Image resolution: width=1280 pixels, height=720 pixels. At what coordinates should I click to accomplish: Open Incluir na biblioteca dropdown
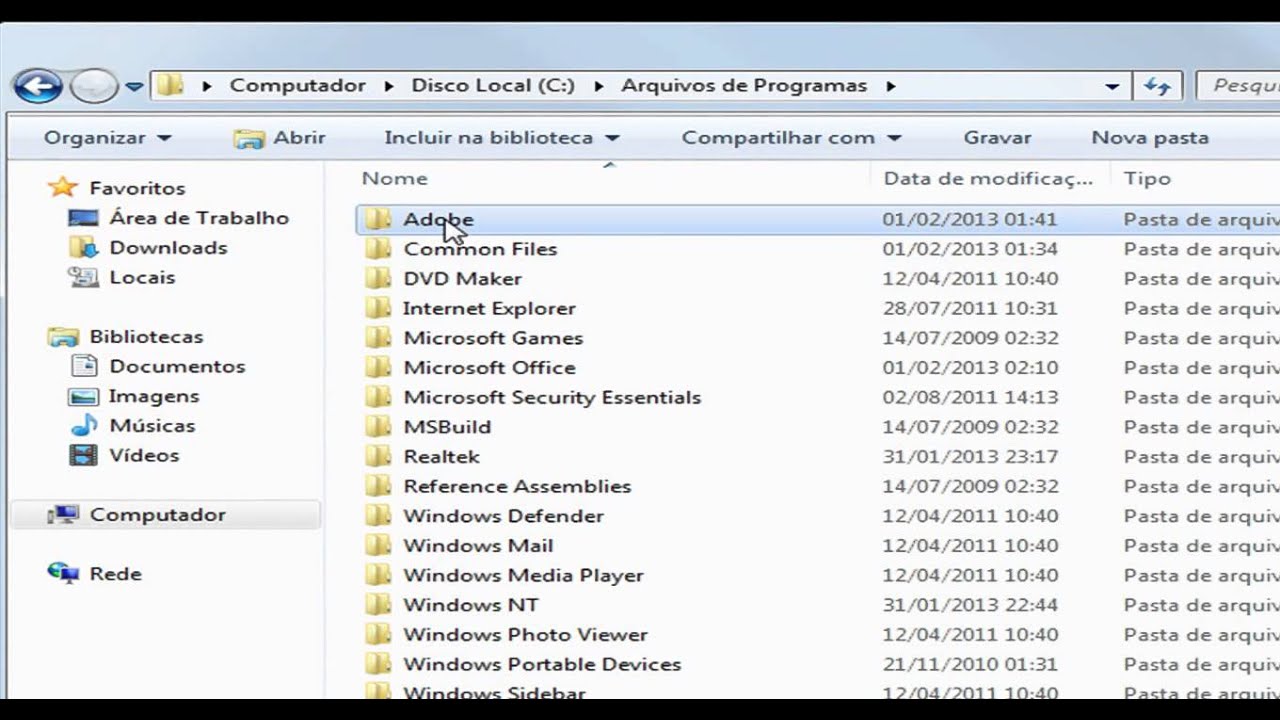(x=502, y=138)
